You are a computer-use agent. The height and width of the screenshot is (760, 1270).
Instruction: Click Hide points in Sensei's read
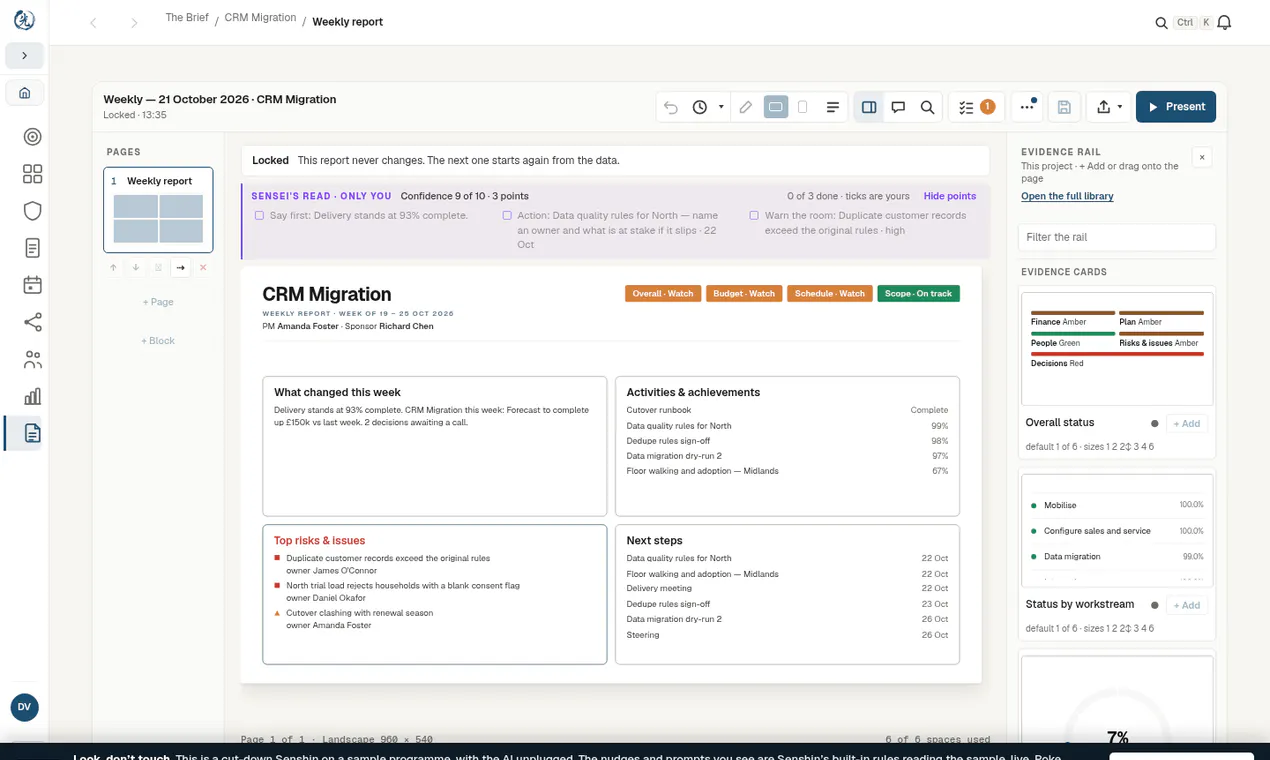949,196
